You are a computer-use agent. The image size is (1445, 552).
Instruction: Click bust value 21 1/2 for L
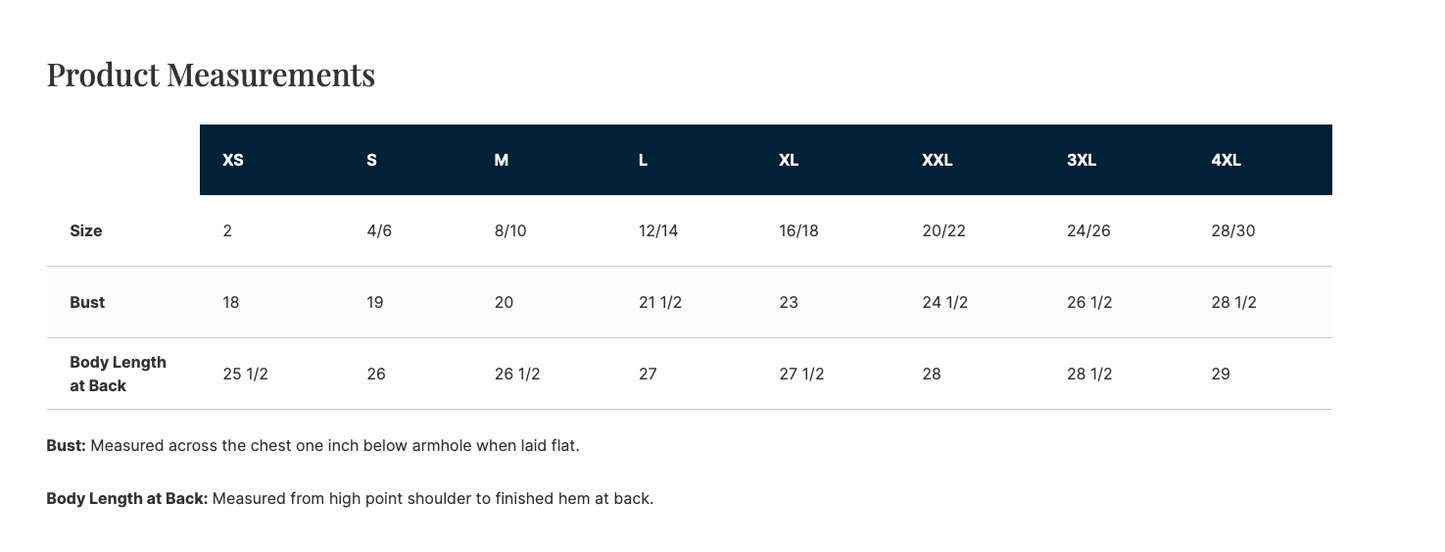(660, 302)
